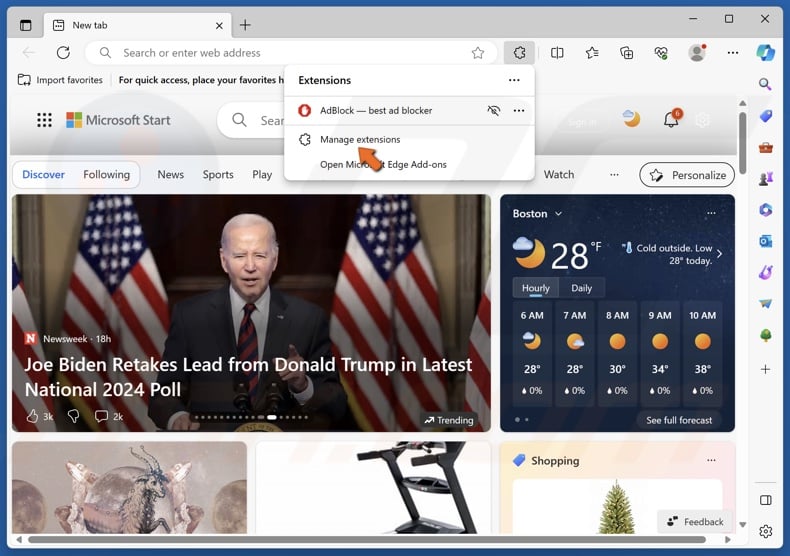
Task: Open Shopping card more options
Action: (711, 460)
